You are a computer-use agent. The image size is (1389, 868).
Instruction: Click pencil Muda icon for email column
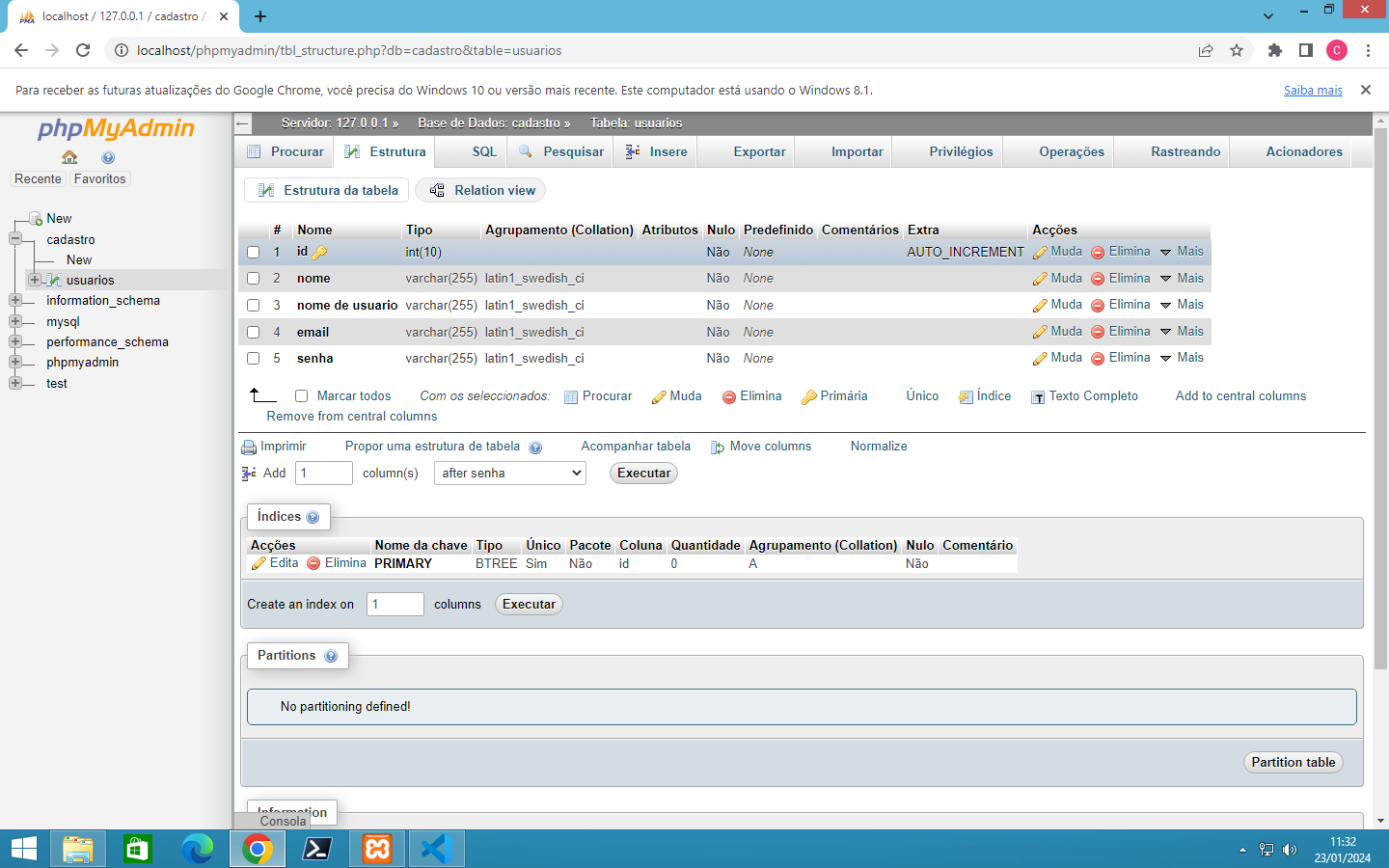click(x=1040, y=332)
